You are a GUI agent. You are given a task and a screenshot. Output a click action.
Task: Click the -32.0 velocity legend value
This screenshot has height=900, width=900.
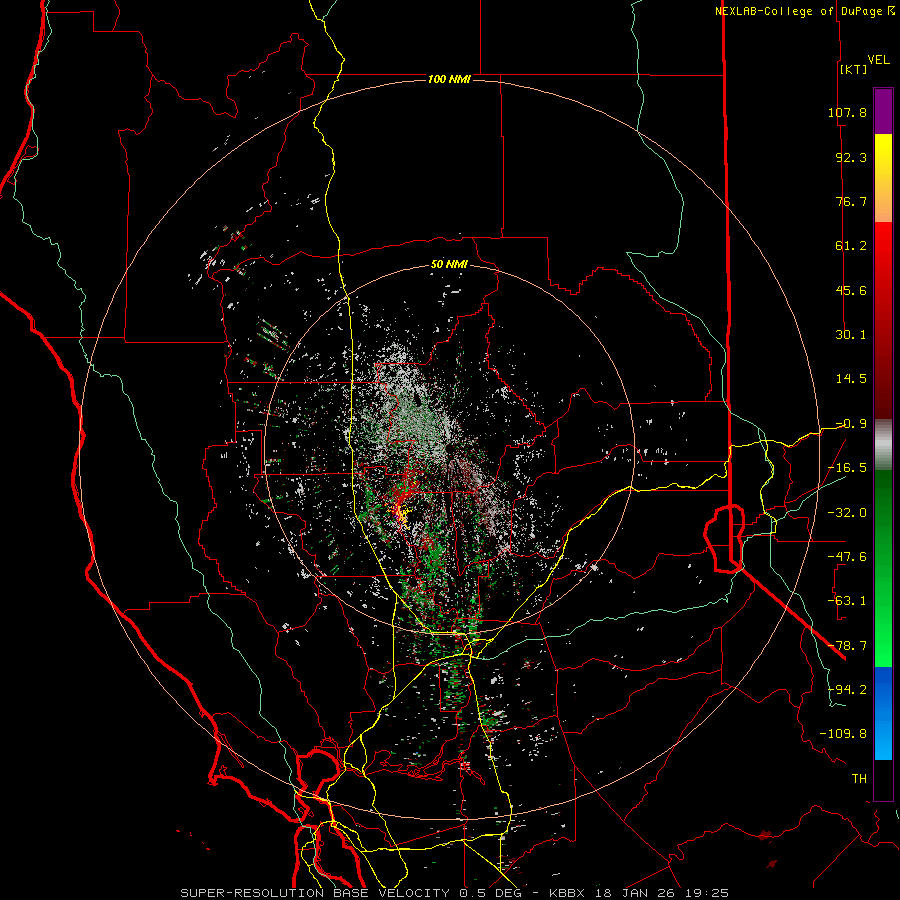pos(847,513)
